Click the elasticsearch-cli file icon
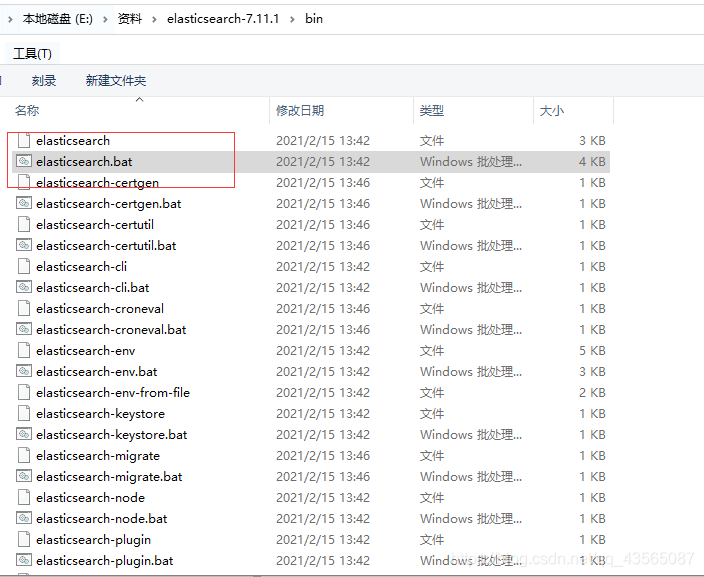 pyautogui.click(x=24, y=267)
